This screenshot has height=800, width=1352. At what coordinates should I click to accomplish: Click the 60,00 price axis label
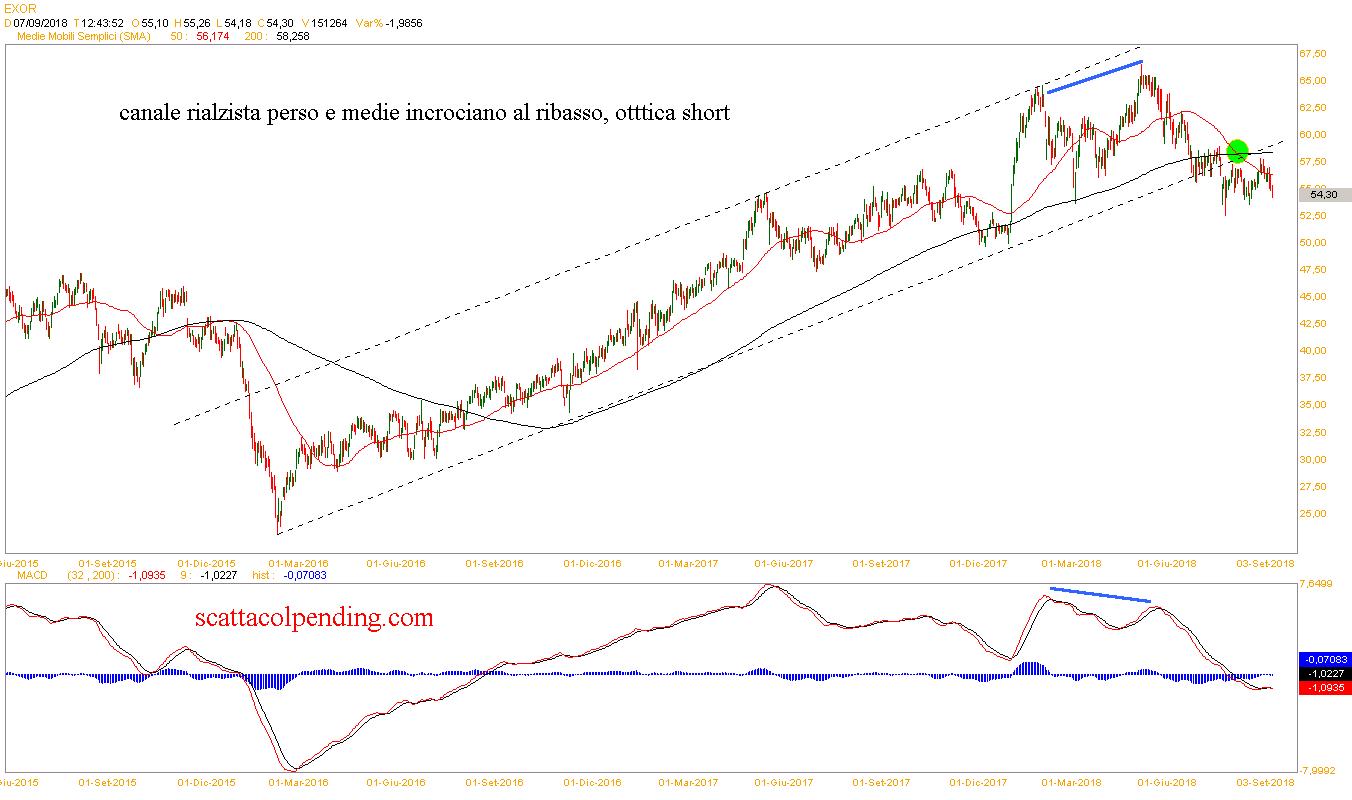pyautogui.click(x=1313, y=134)
